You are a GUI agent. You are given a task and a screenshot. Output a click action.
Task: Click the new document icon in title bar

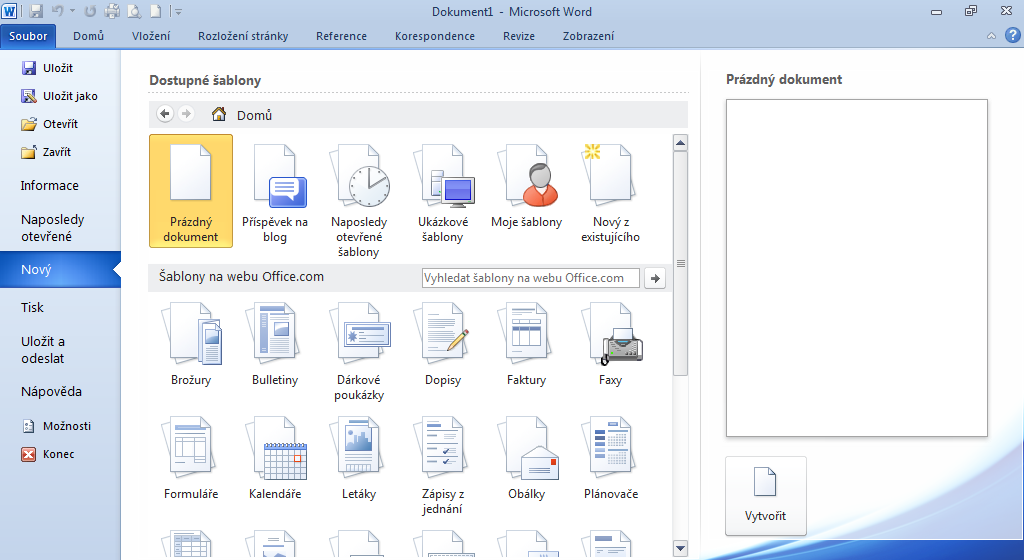point(155,11)
